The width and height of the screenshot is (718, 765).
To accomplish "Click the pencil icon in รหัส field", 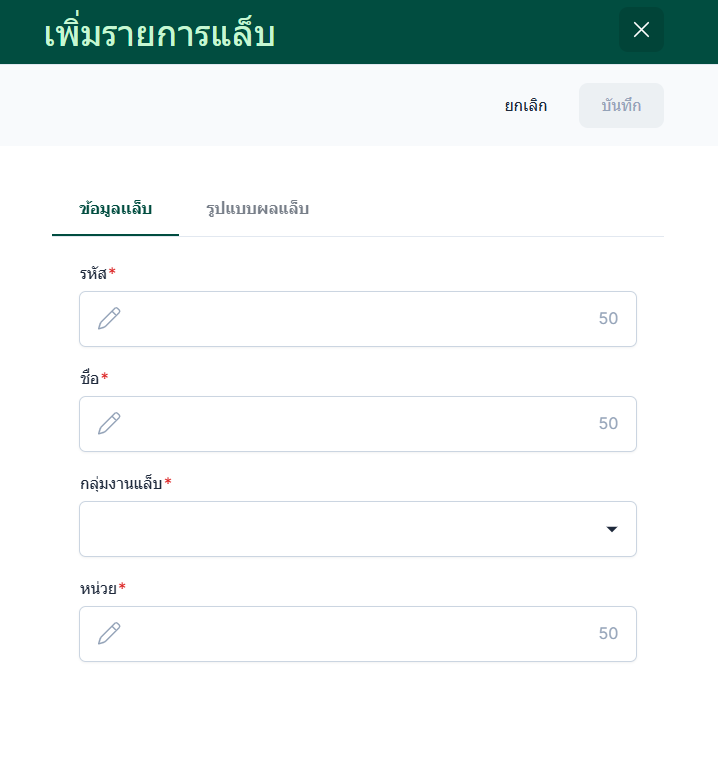I will pyautogui.click(x=109, y=319).
